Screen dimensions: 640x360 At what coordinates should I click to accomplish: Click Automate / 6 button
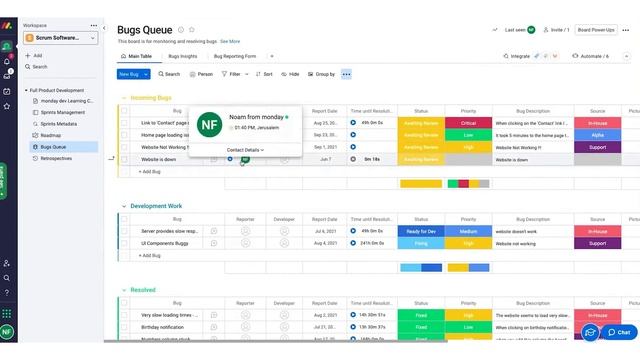(x=591, y=56)
